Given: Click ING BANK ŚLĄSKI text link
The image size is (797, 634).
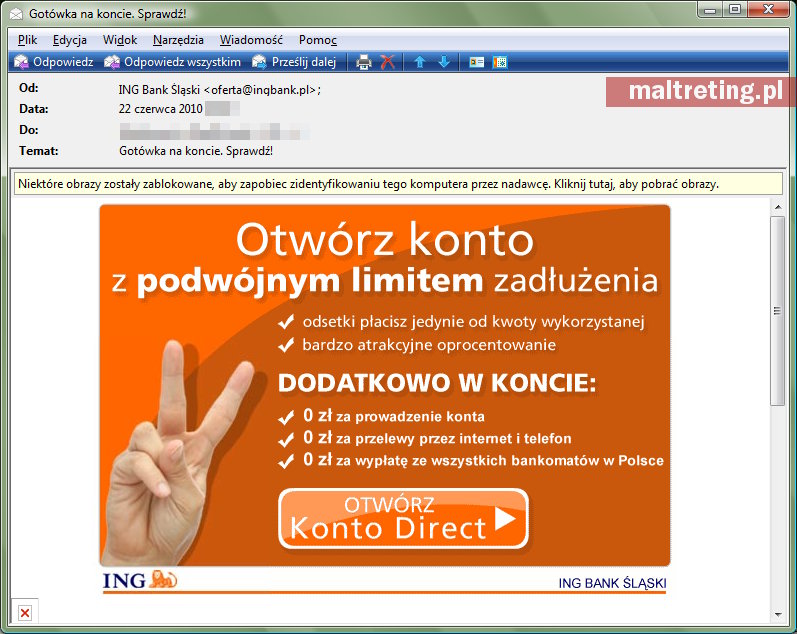Looking at the screenshot, I should [x=612, y=583].
